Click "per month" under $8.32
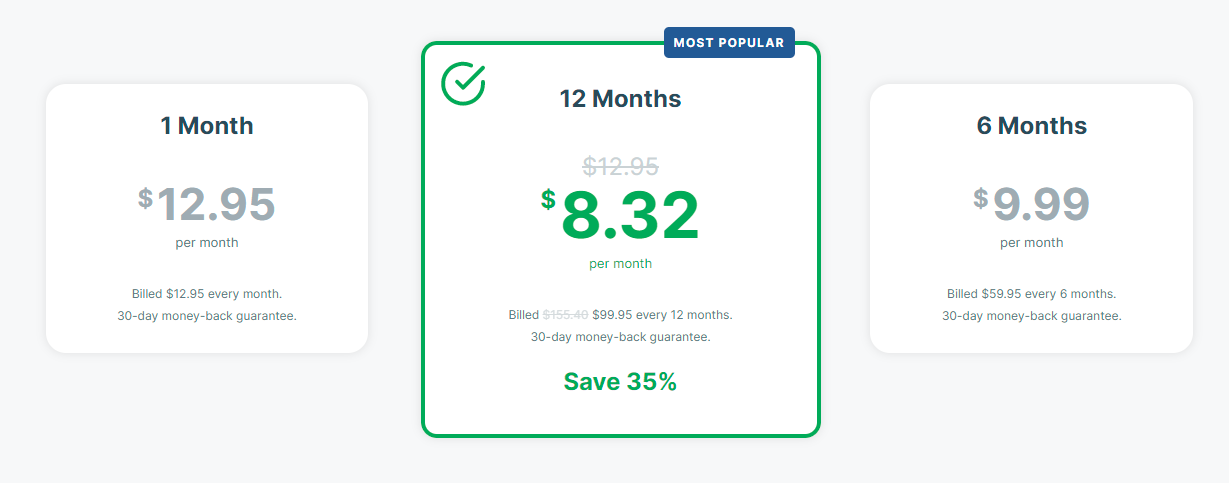The width and height of the screenshot is (1229, 483). [620, 264]
